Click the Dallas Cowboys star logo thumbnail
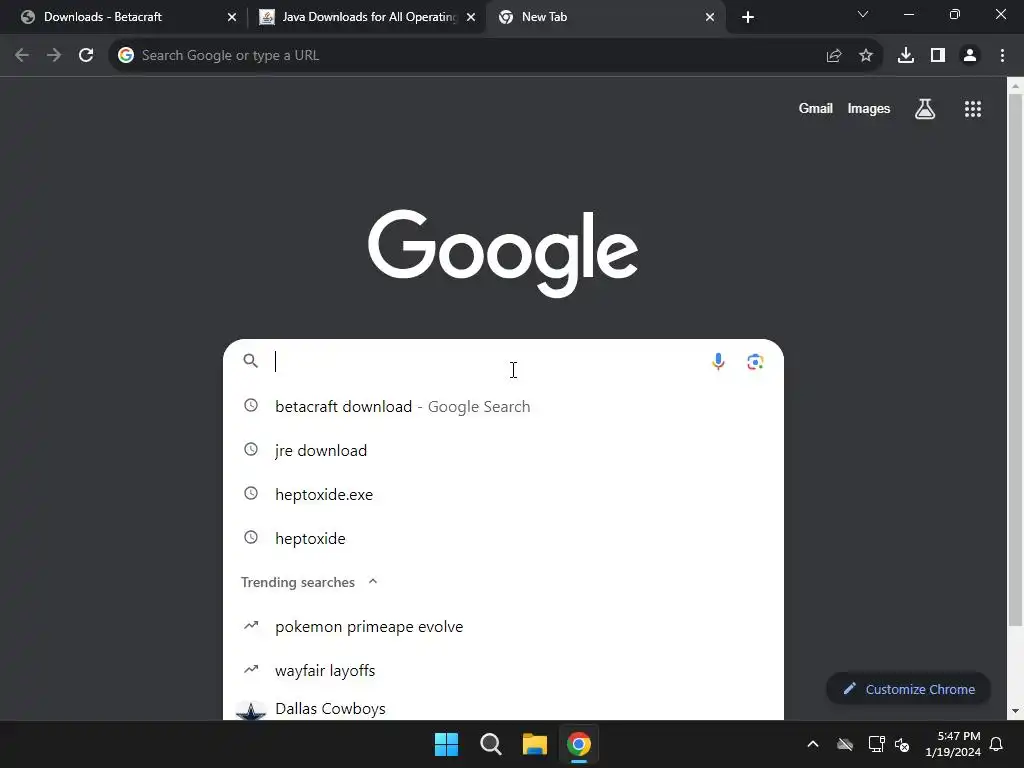The width and height of the screenshot is (1024, 768). point(251,710)
